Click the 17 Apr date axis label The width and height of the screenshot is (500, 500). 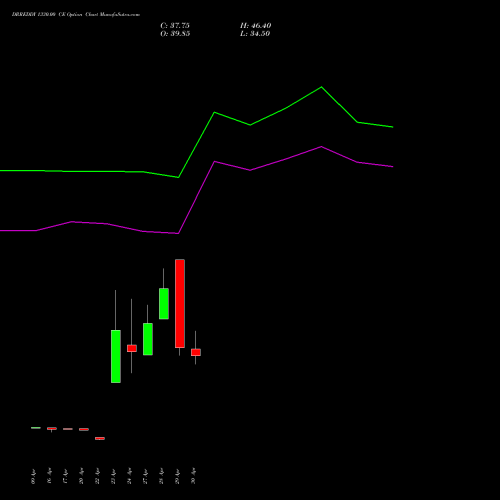pos(65,476)
